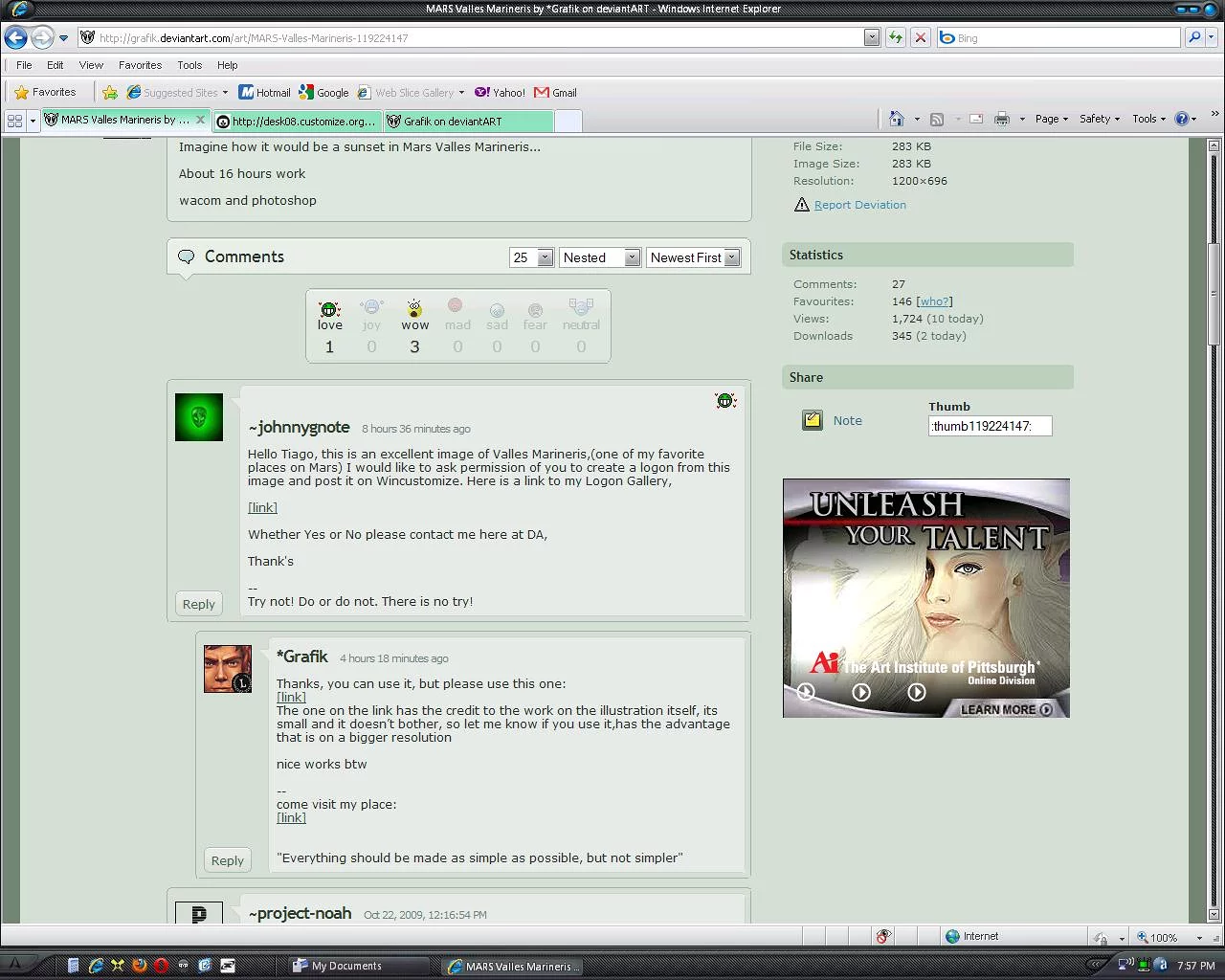Open the Nested view dropdown
The image size is (1225, 980).
[x=599, y=257]
